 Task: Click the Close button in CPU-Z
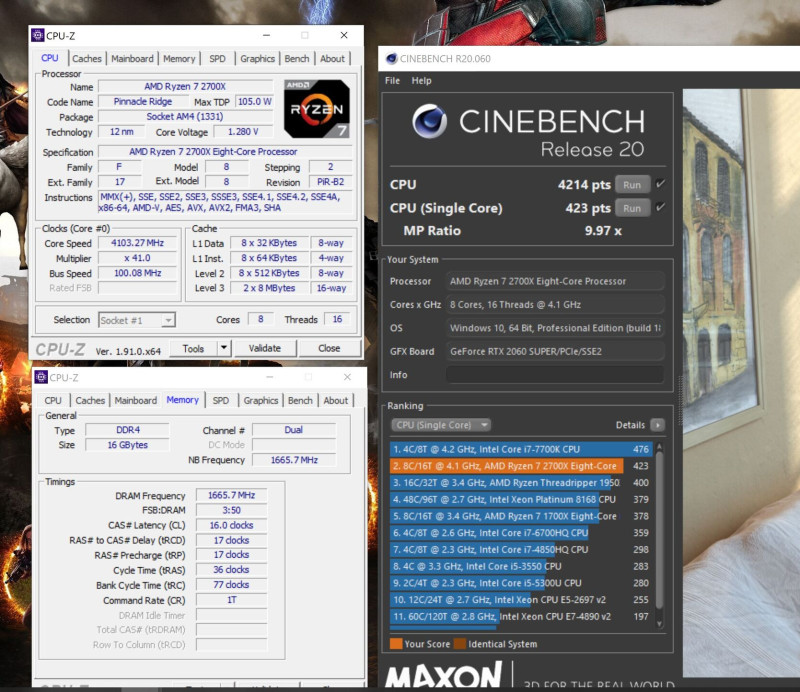[329, 348]
